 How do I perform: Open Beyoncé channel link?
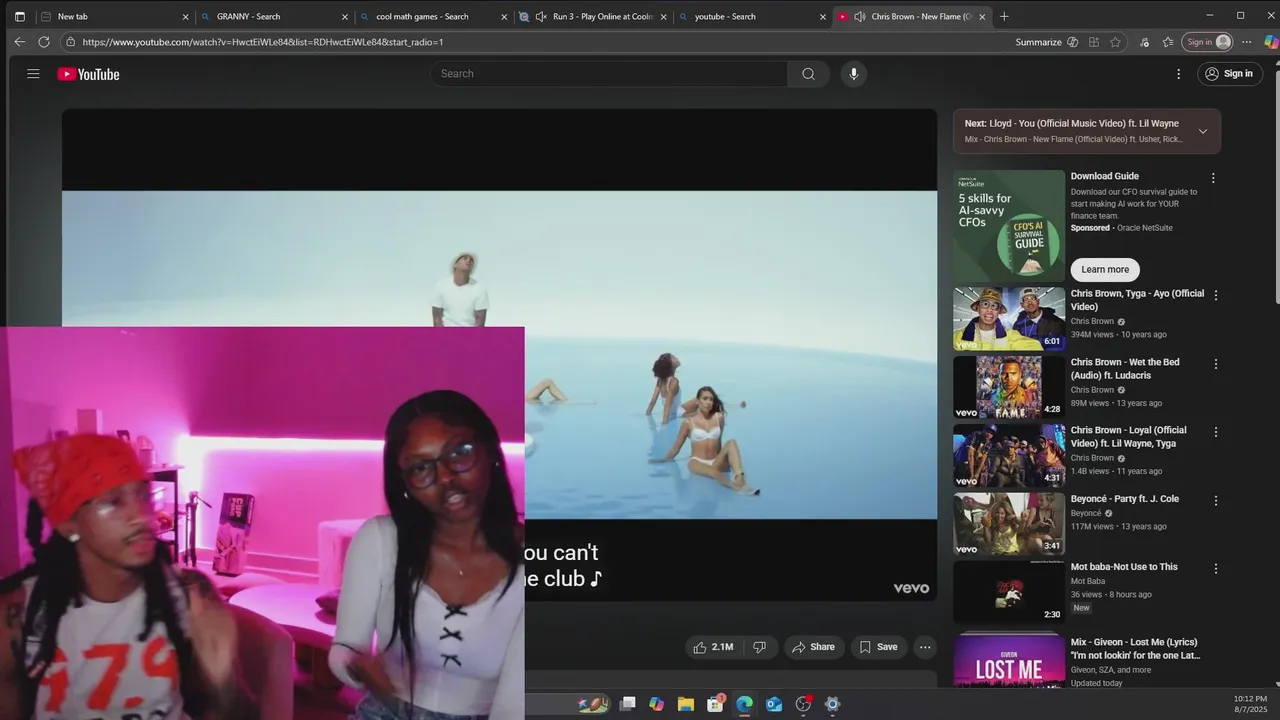[x=1088, y=513]
